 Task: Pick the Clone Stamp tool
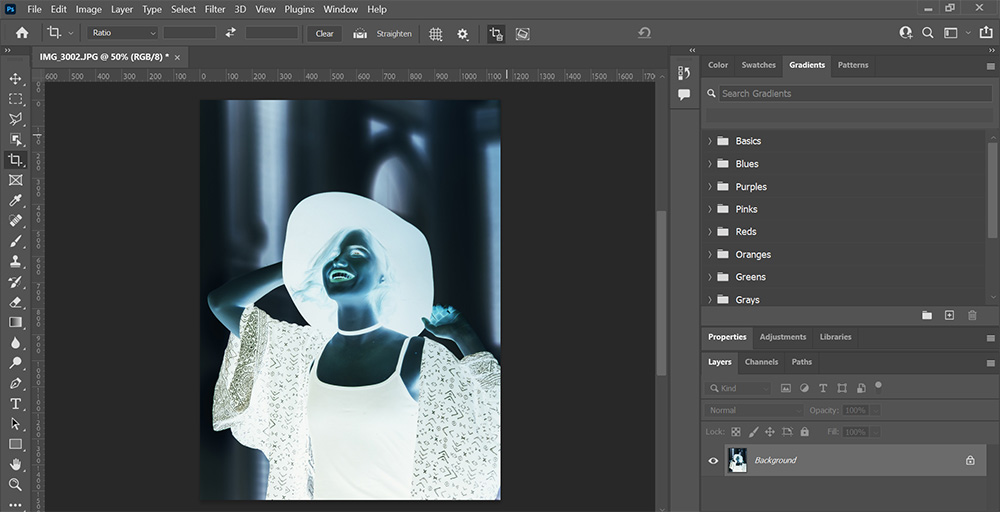[x=15, y=261]
